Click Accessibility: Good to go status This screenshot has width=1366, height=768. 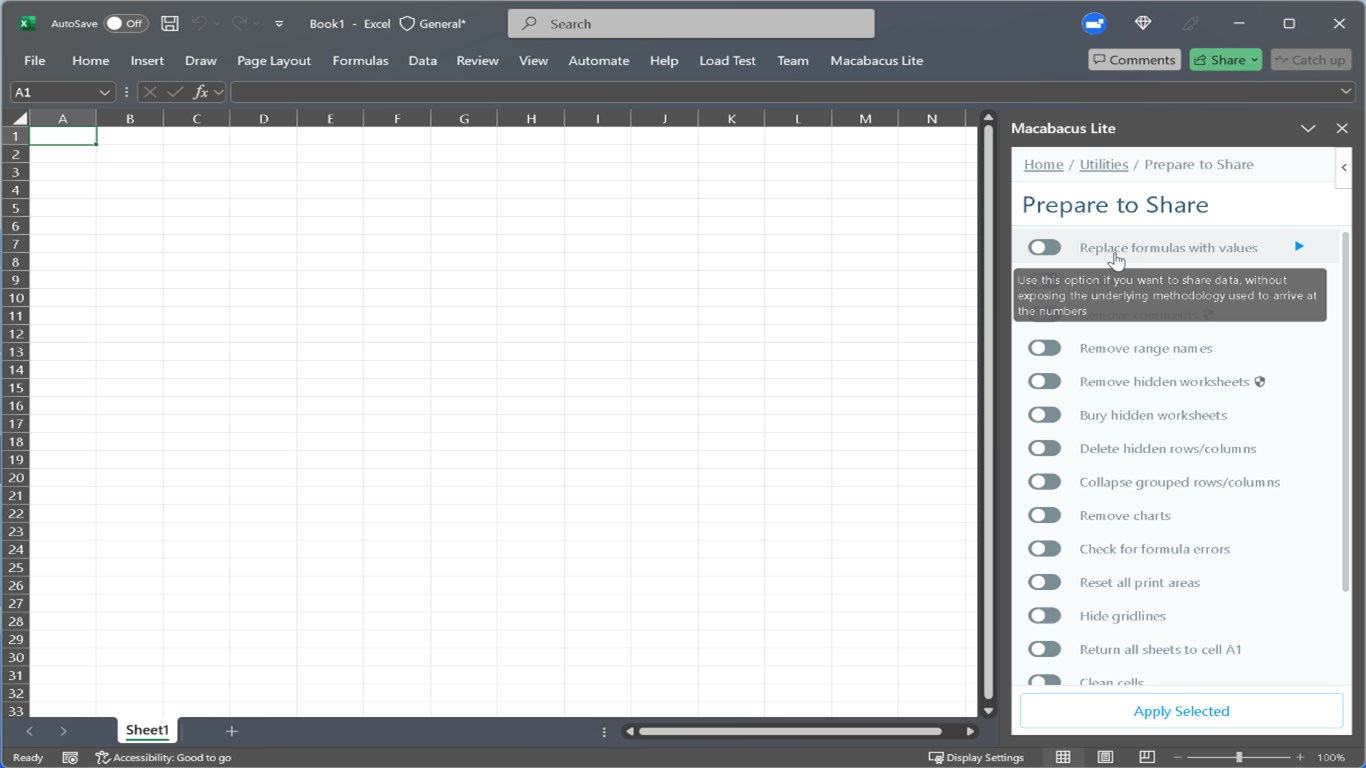tap(163, 758)
